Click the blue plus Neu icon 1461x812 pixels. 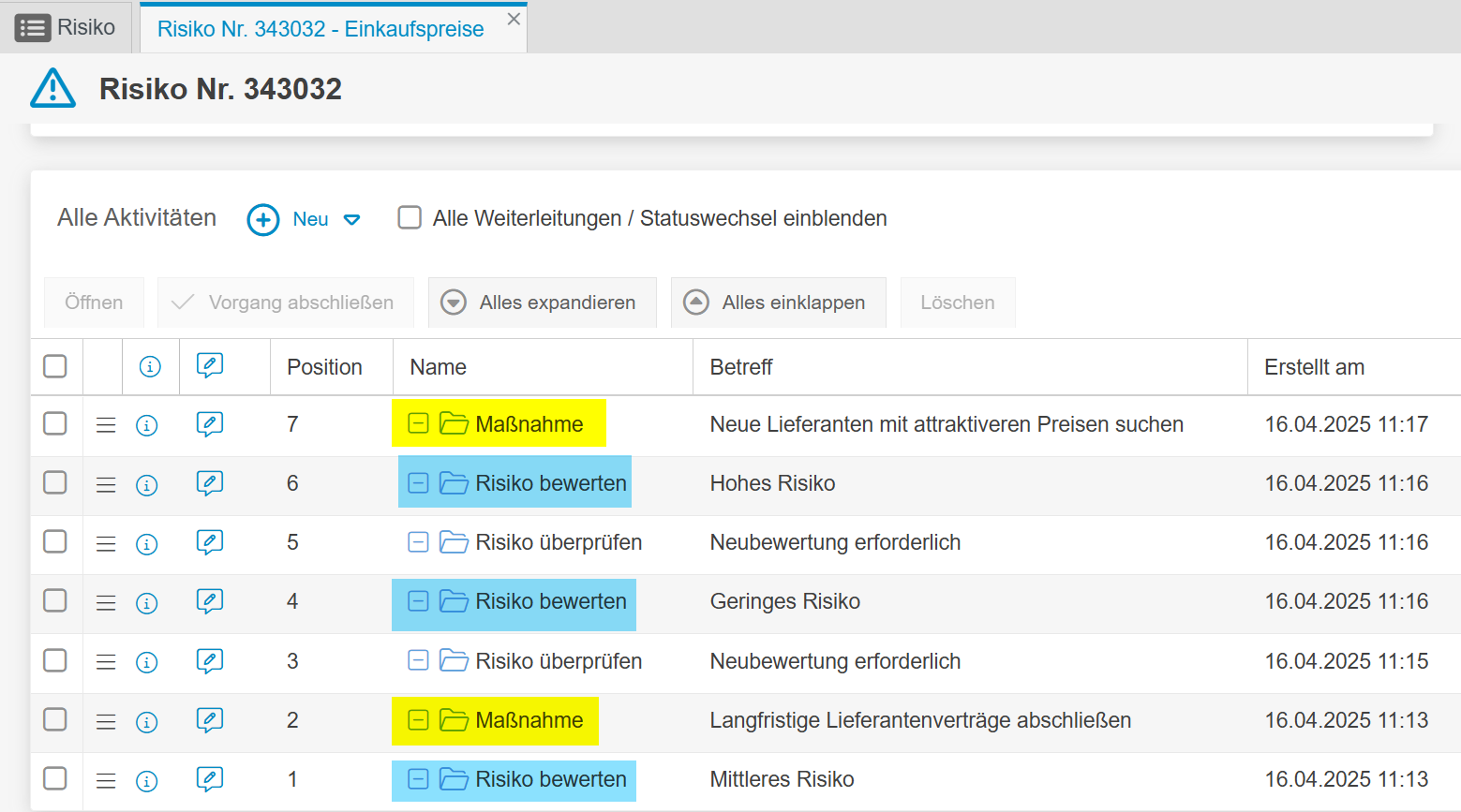click(263, 220)
